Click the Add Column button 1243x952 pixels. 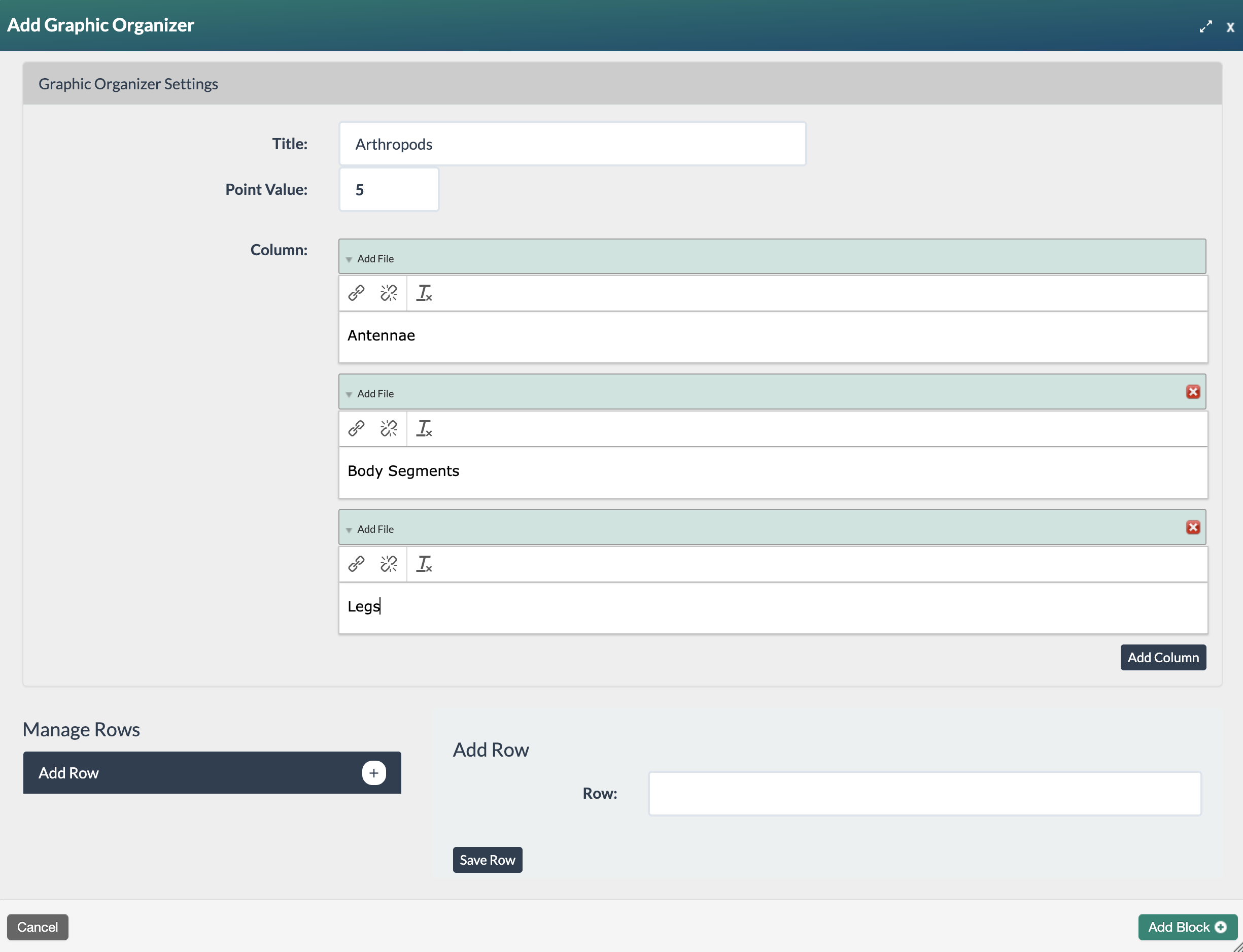pyautogui.click(x=1163, y=657)
